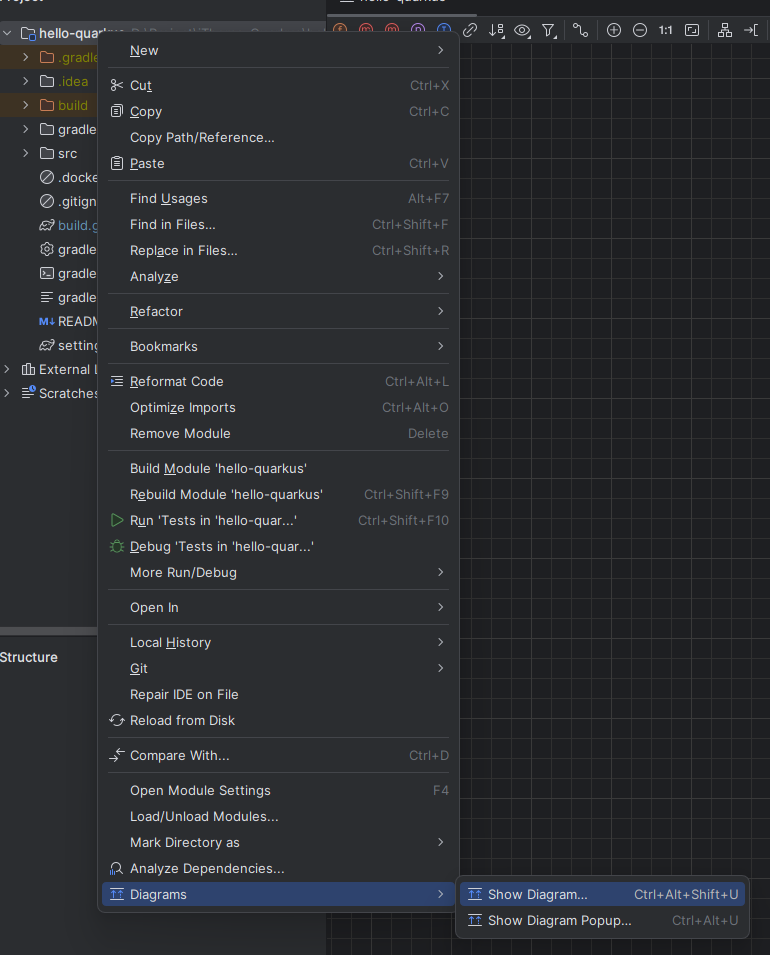This screenshot has height=955, width=770.
Task: Choose Rebuild Module 'hello-quarkus'
Action: [278, 495]
